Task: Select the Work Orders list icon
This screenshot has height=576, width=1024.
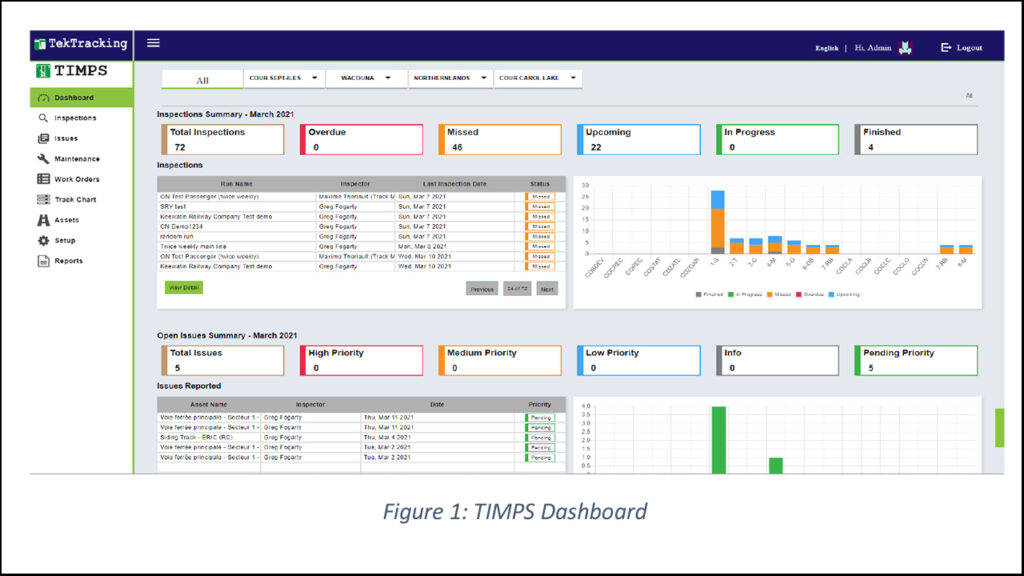Action: pyautogui.click(x=43, y=179)
